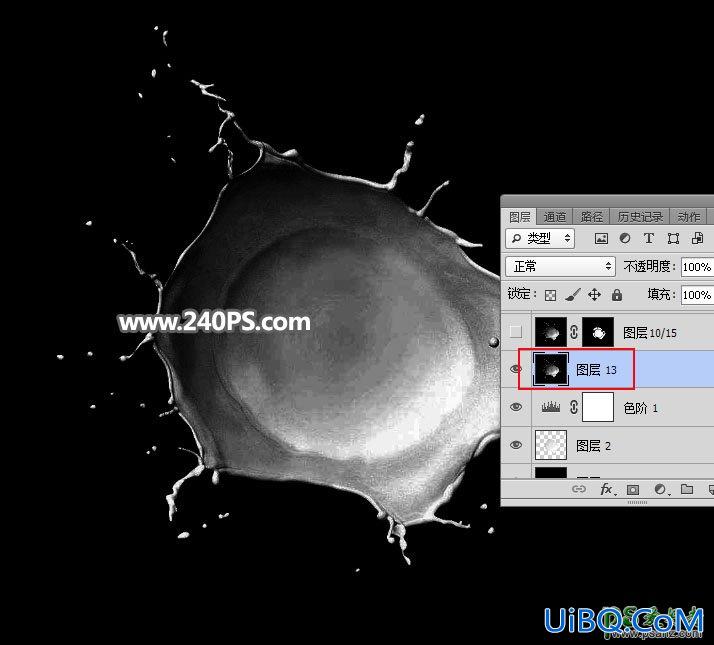714x645 pixels.
Task: Select the 色阶 1 layer name
Action: tap(640, 408)
